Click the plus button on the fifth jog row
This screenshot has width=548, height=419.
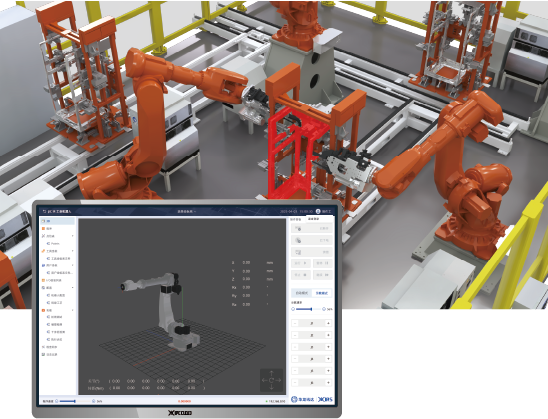[328, 371]
